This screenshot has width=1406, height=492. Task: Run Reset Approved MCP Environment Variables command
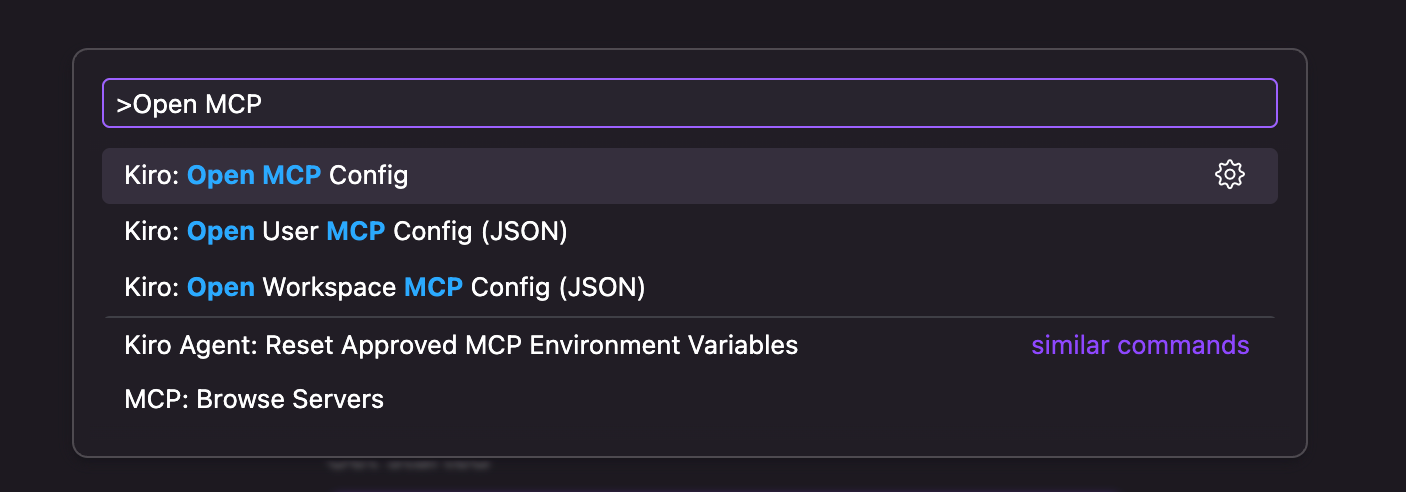pos(461,346)
